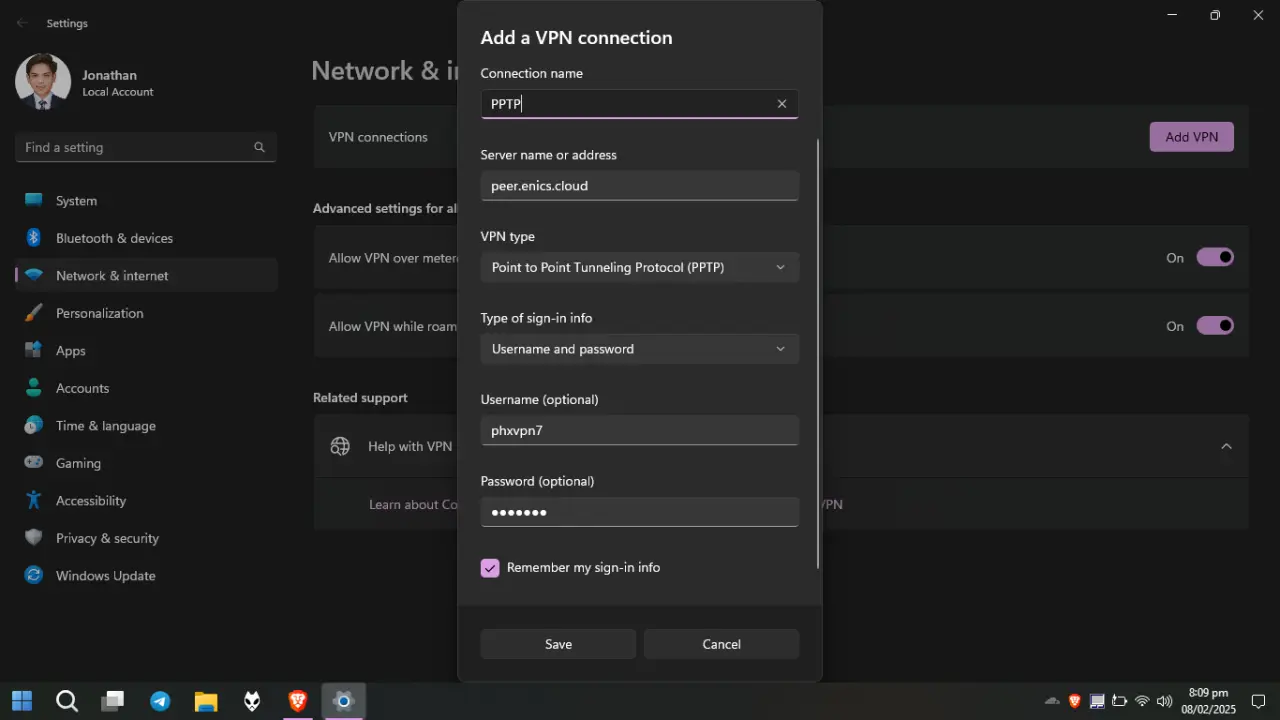Uncheck Remember my sign-in info

[490, 568]
